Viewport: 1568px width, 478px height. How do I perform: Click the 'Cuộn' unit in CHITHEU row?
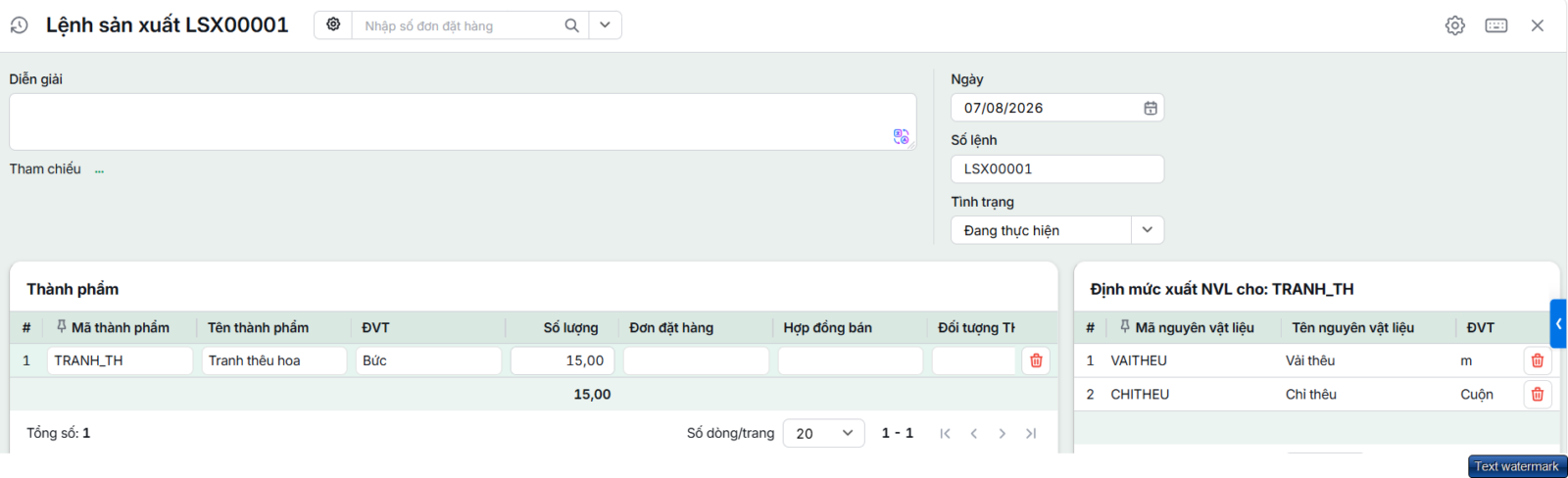click(x=1477, y=394)
